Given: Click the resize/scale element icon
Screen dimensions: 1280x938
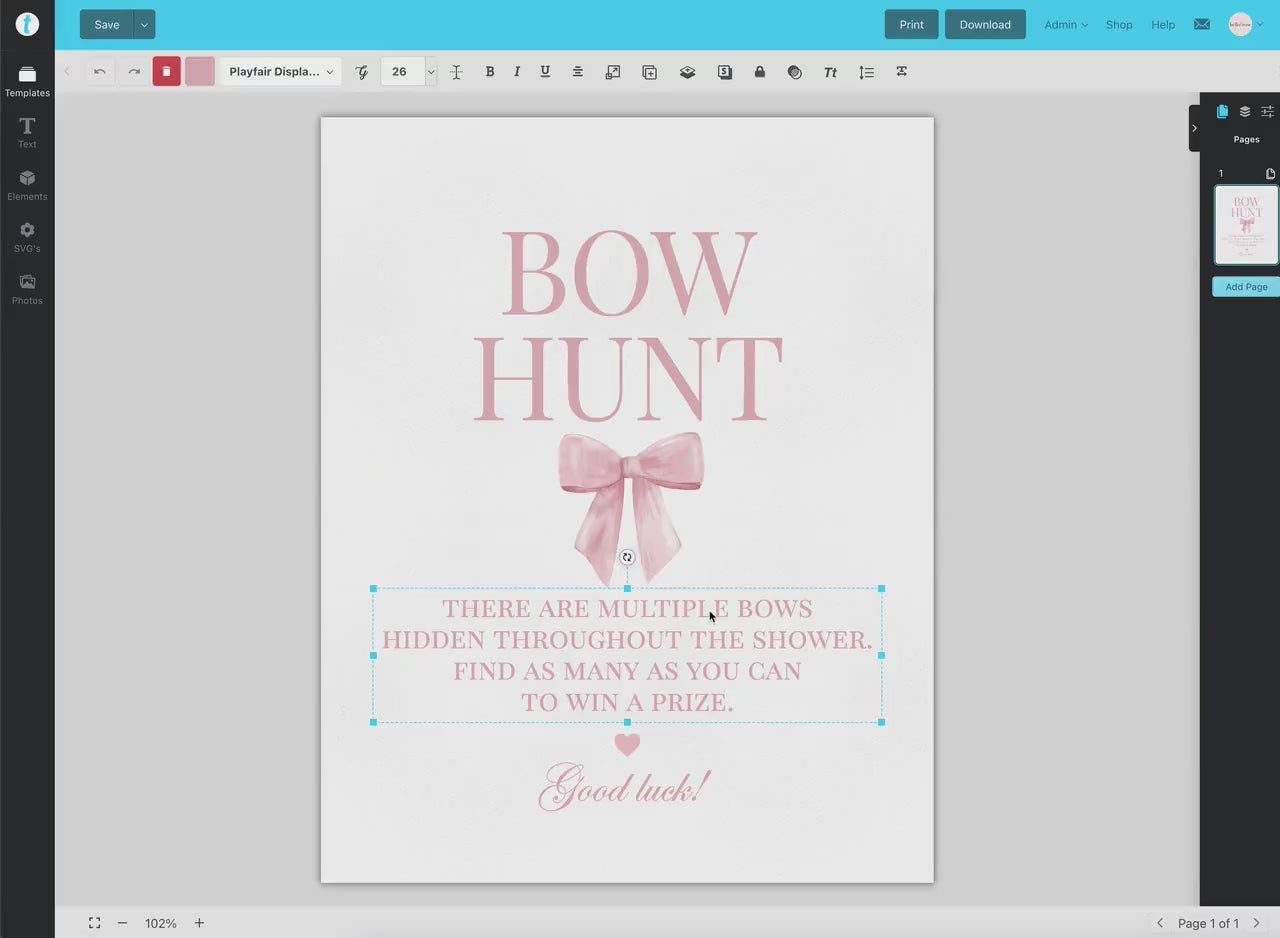Looking at the screenshot, I should click(x=613, y=72).
